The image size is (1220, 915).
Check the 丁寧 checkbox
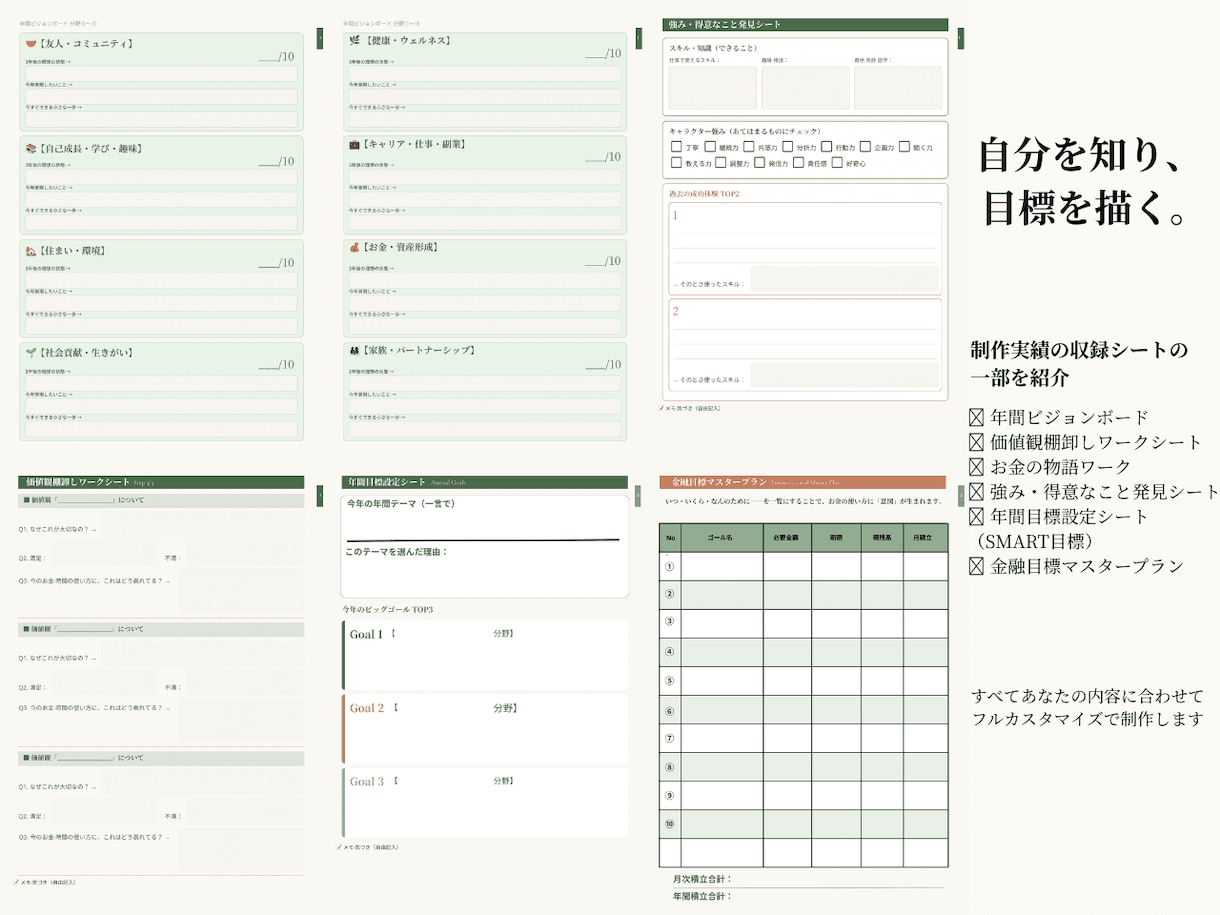click(676, 147)
